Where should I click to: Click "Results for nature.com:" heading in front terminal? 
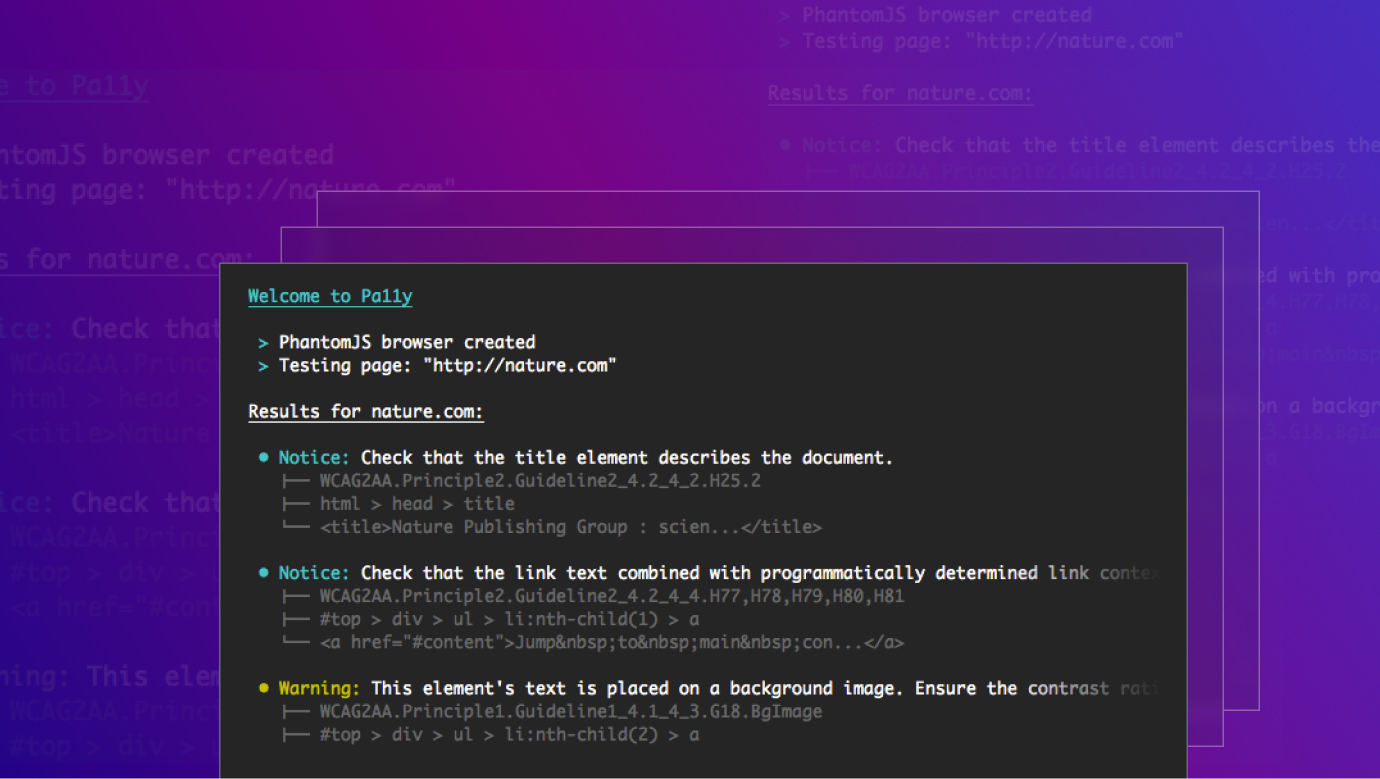pos(366,412)
